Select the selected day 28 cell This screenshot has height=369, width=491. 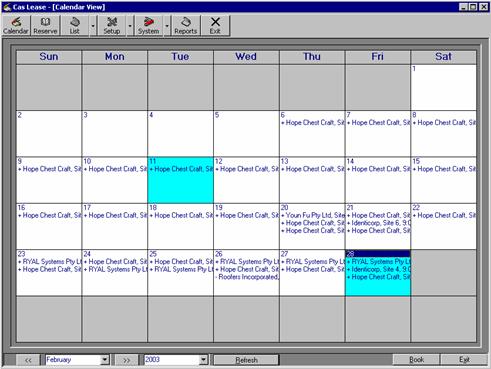click(x=378, y=273)
